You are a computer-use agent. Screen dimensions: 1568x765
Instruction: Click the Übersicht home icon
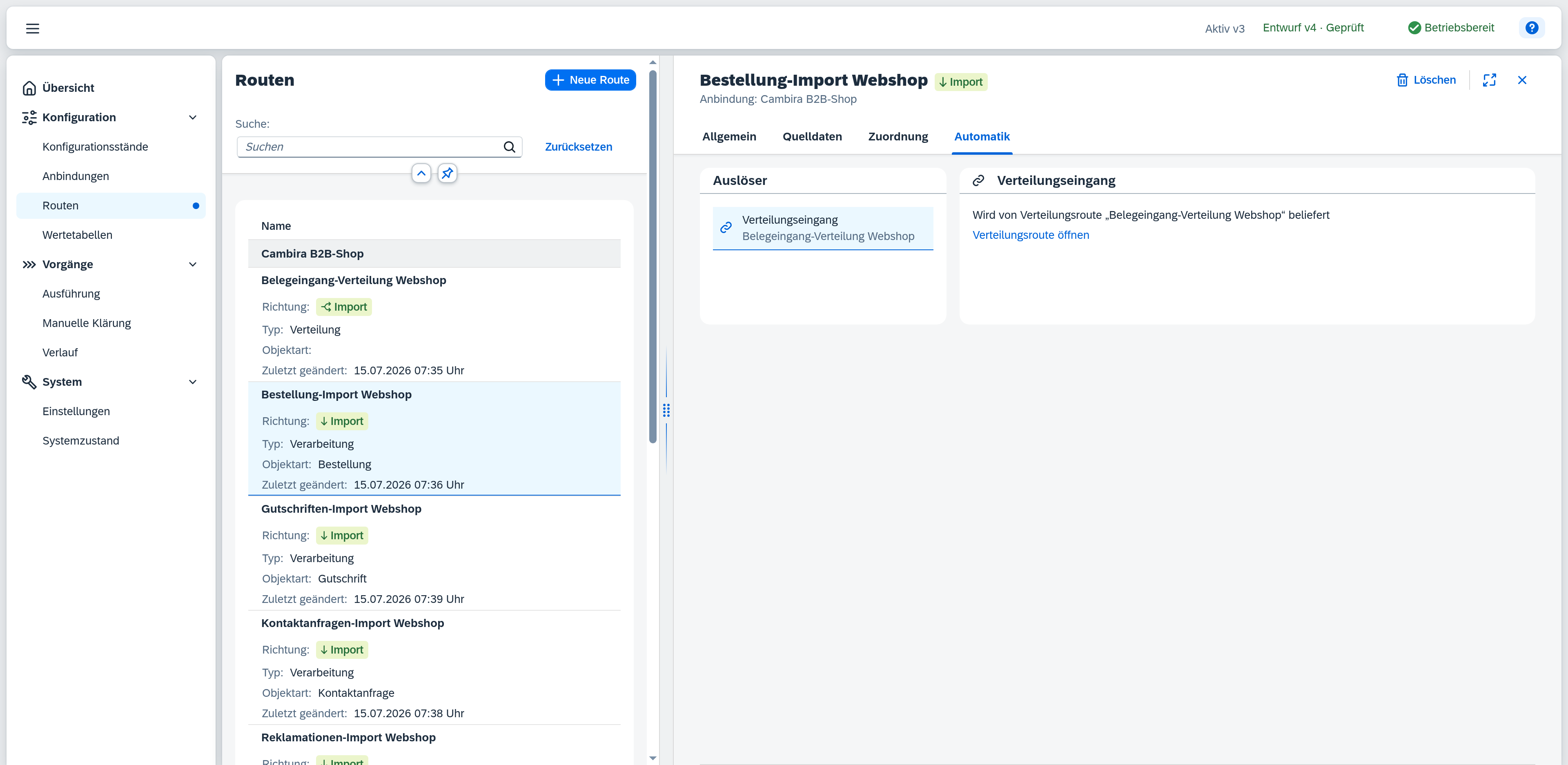(x=29, y=88)
